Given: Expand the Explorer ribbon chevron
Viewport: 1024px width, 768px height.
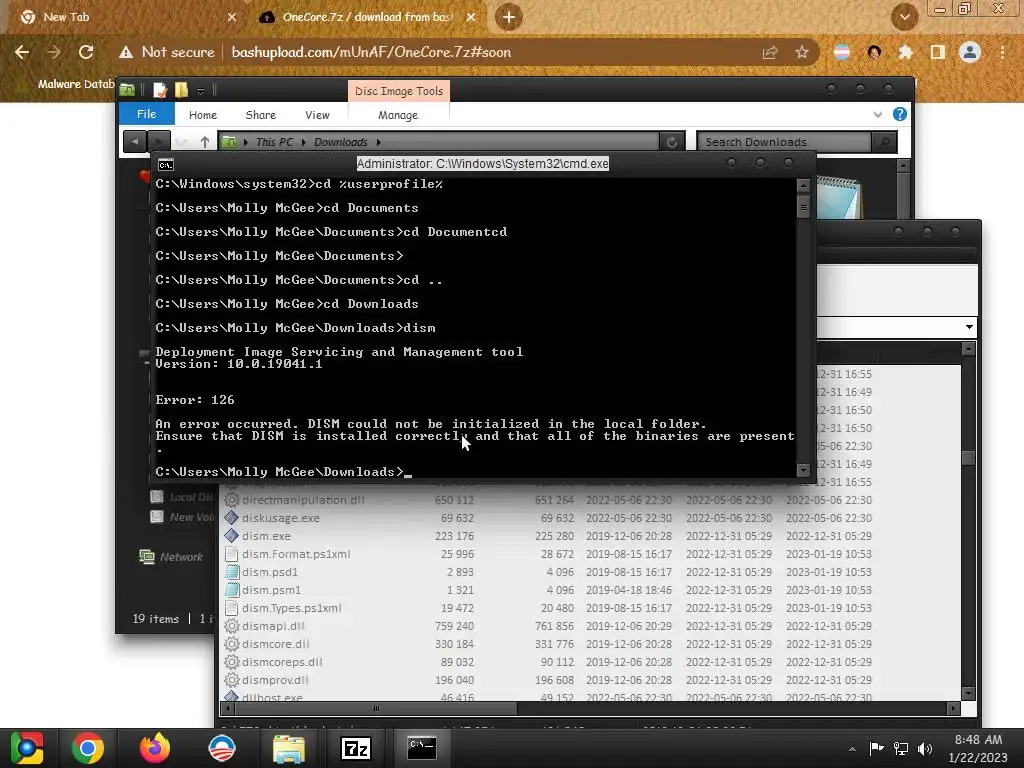Looking at the screenshot, I should pos(878,114).
